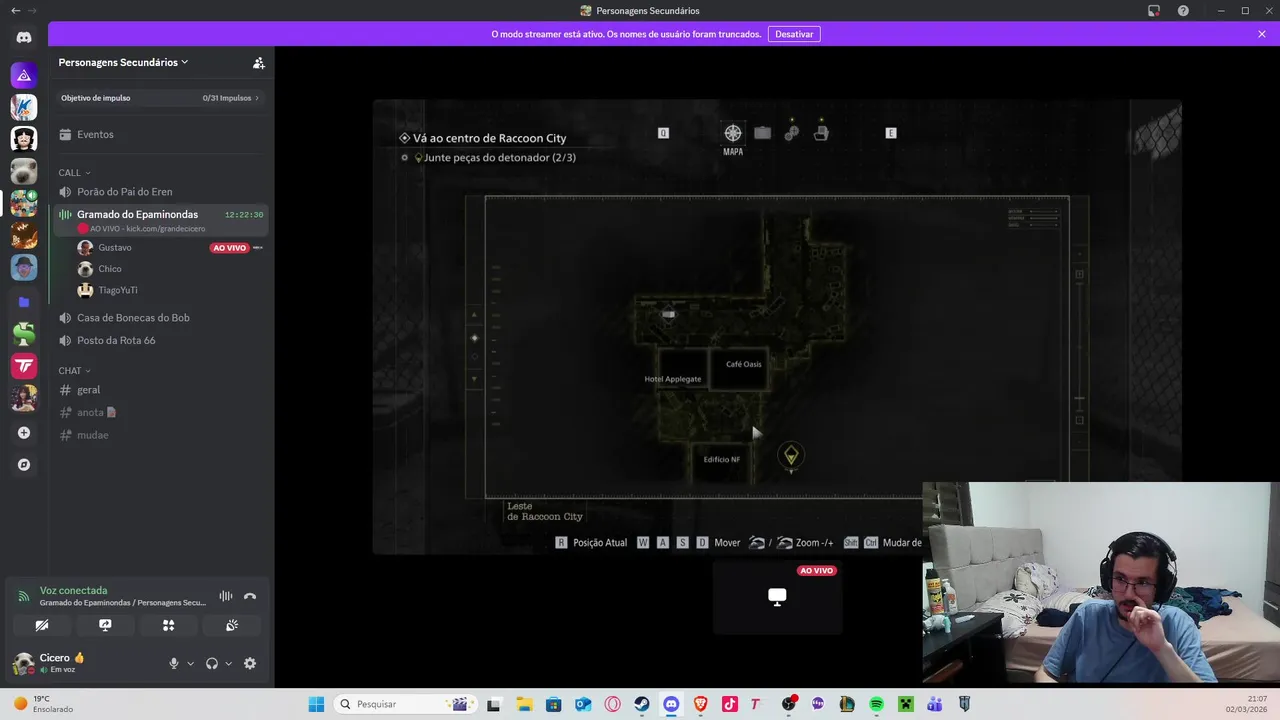
Task: Expand the Objetivo de impulso boost goal
Action: point(161,98)
